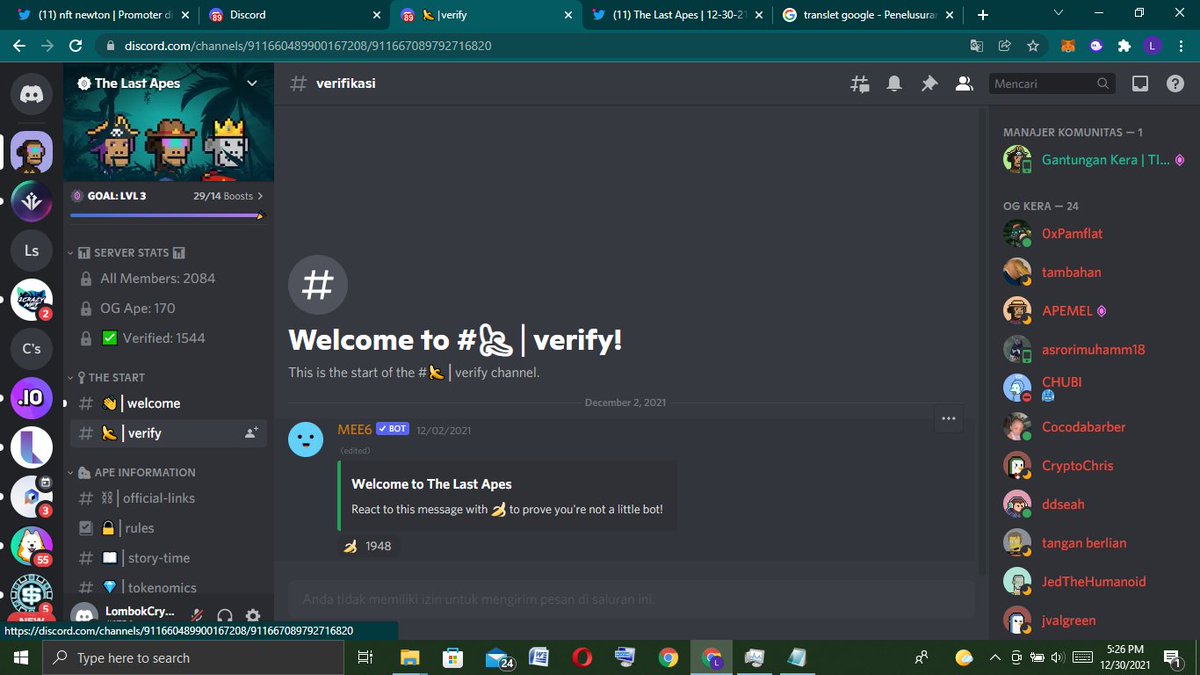
Task: Expand the 29/14 Boosts progress arrow
Action: coord(260,196)
